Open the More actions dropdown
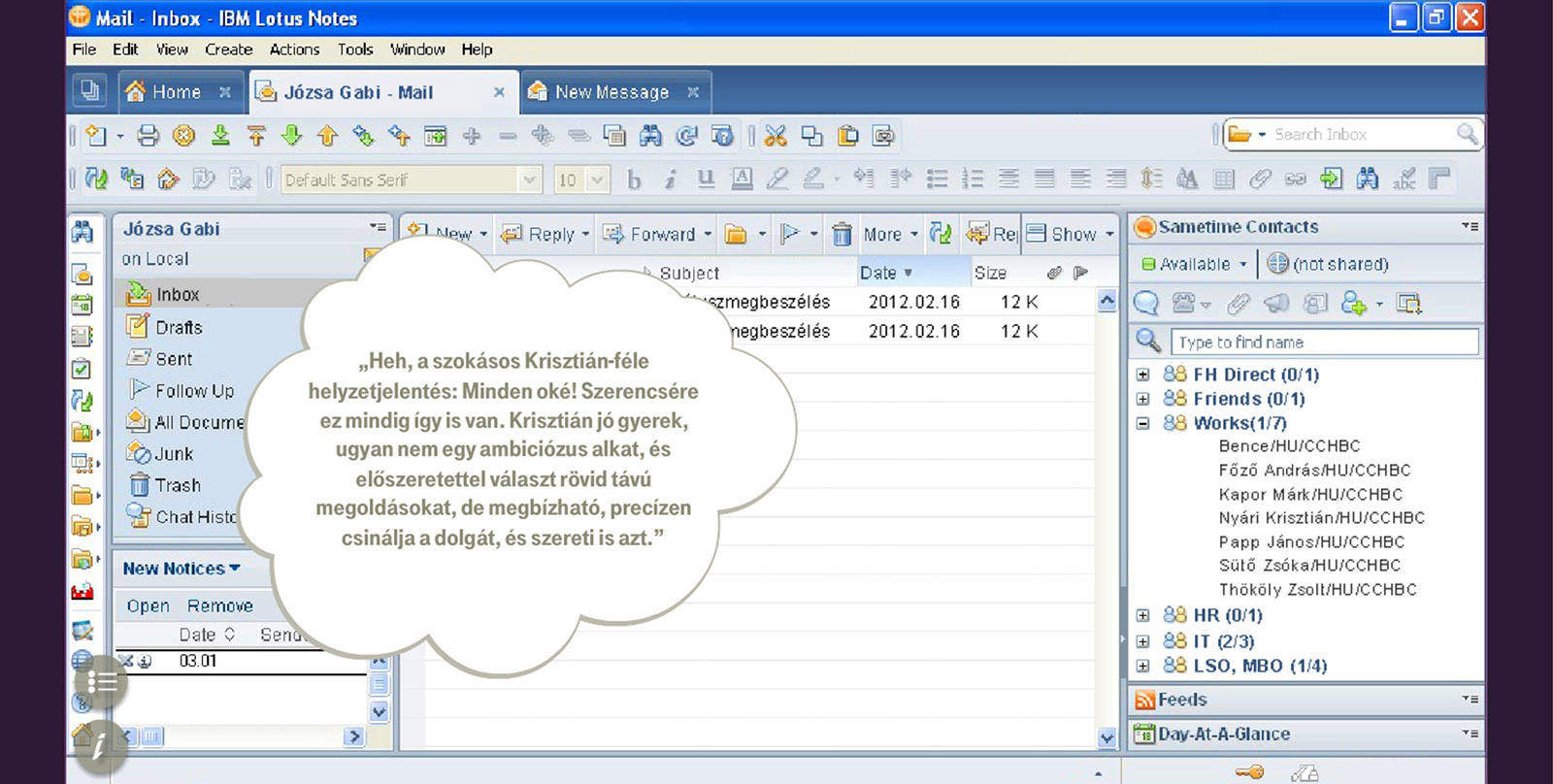Image resolution: width=1553 pixels, height=784 pixels. 890,234
